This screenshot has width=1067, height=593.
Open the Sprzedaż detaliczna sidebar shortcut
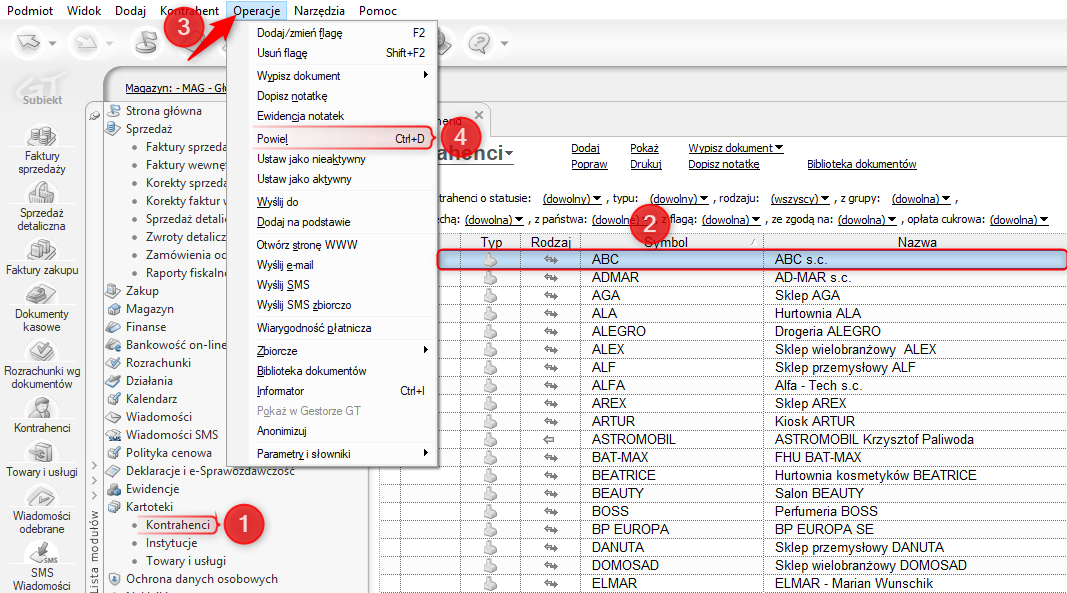click(x=41, y=193)
